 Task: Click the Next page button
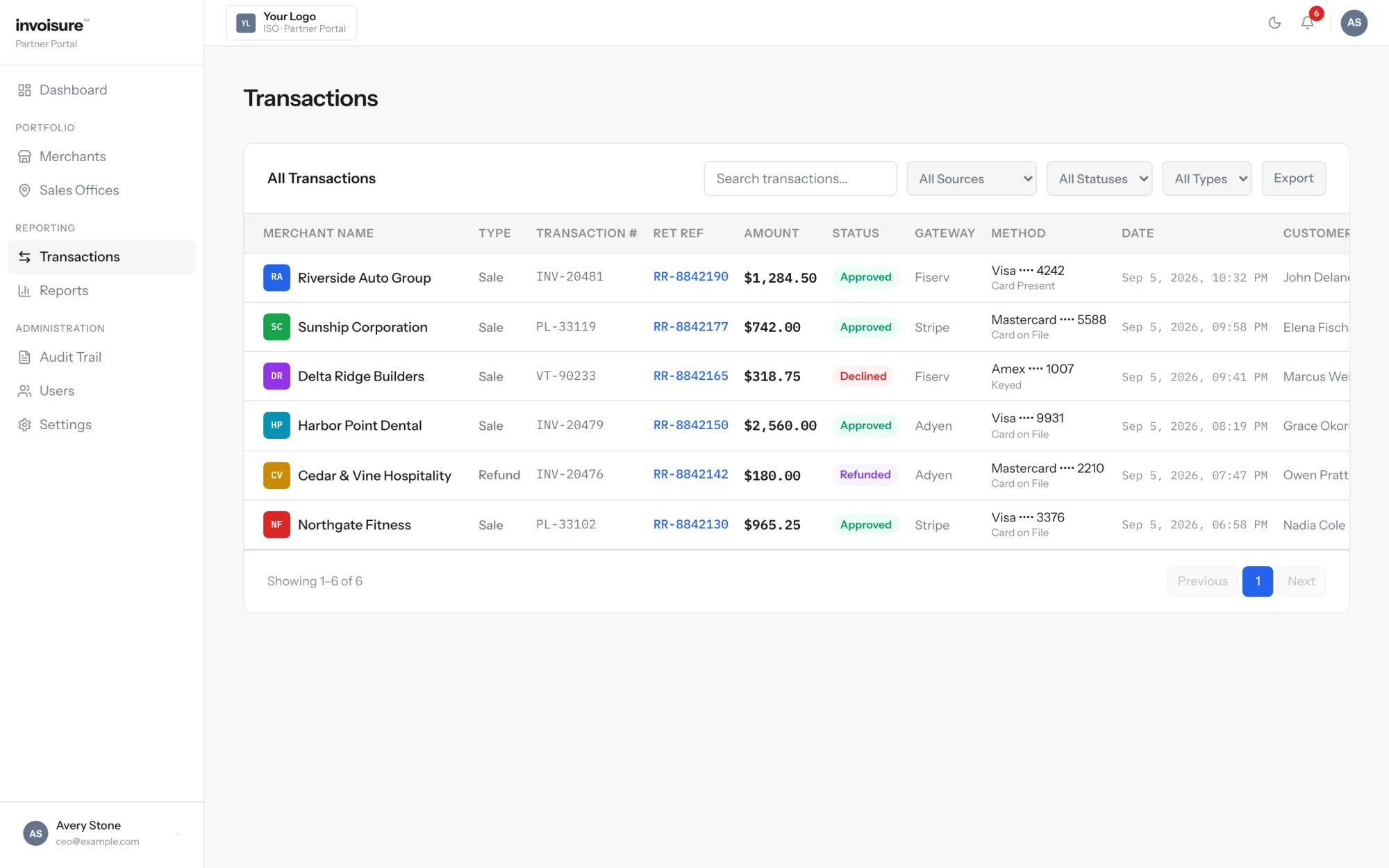coord(1301,581)
